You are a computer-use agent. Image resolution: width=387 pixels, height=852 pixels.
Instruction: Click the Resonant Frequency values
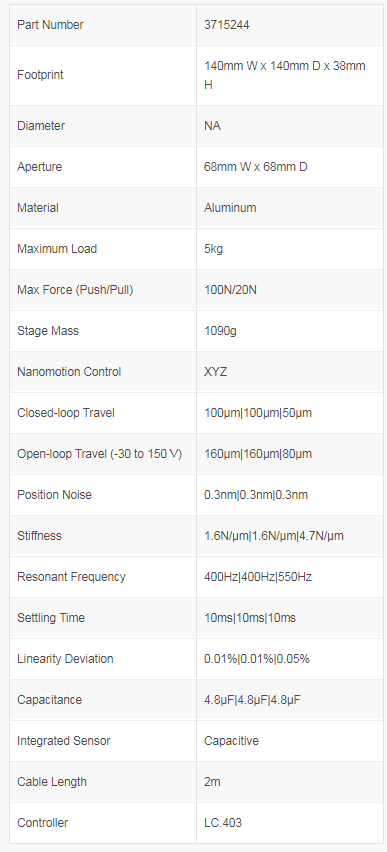pos(258,577)
